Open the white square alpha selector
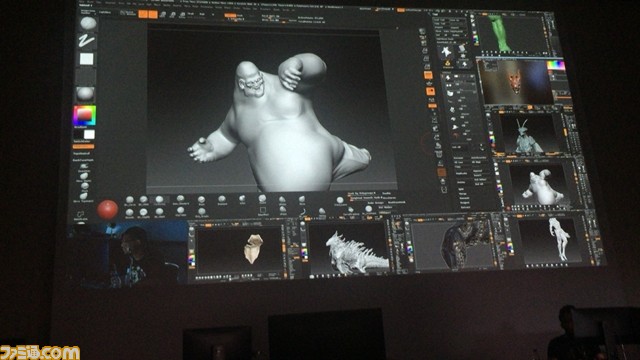Screen dimensions: 640x360 click(x=86, y=59)
